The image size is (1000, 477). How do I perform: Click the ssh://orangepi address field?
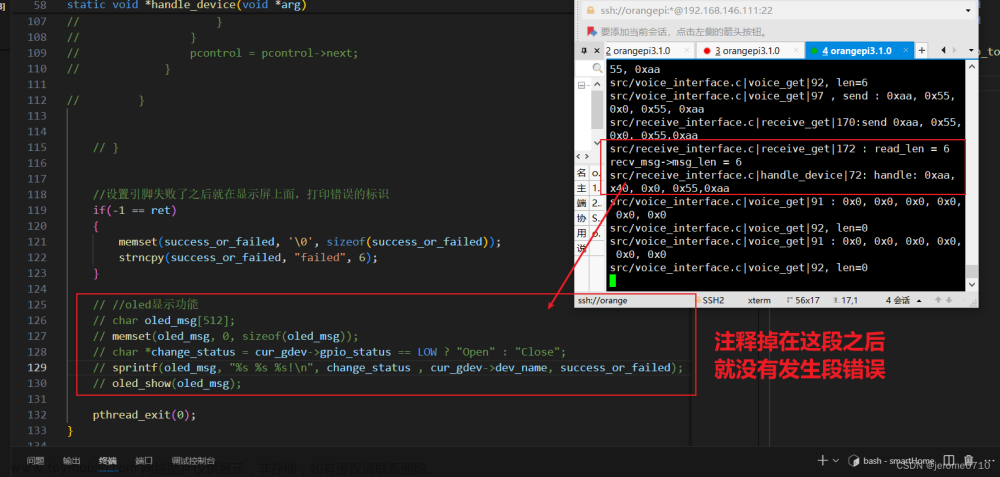779,10
